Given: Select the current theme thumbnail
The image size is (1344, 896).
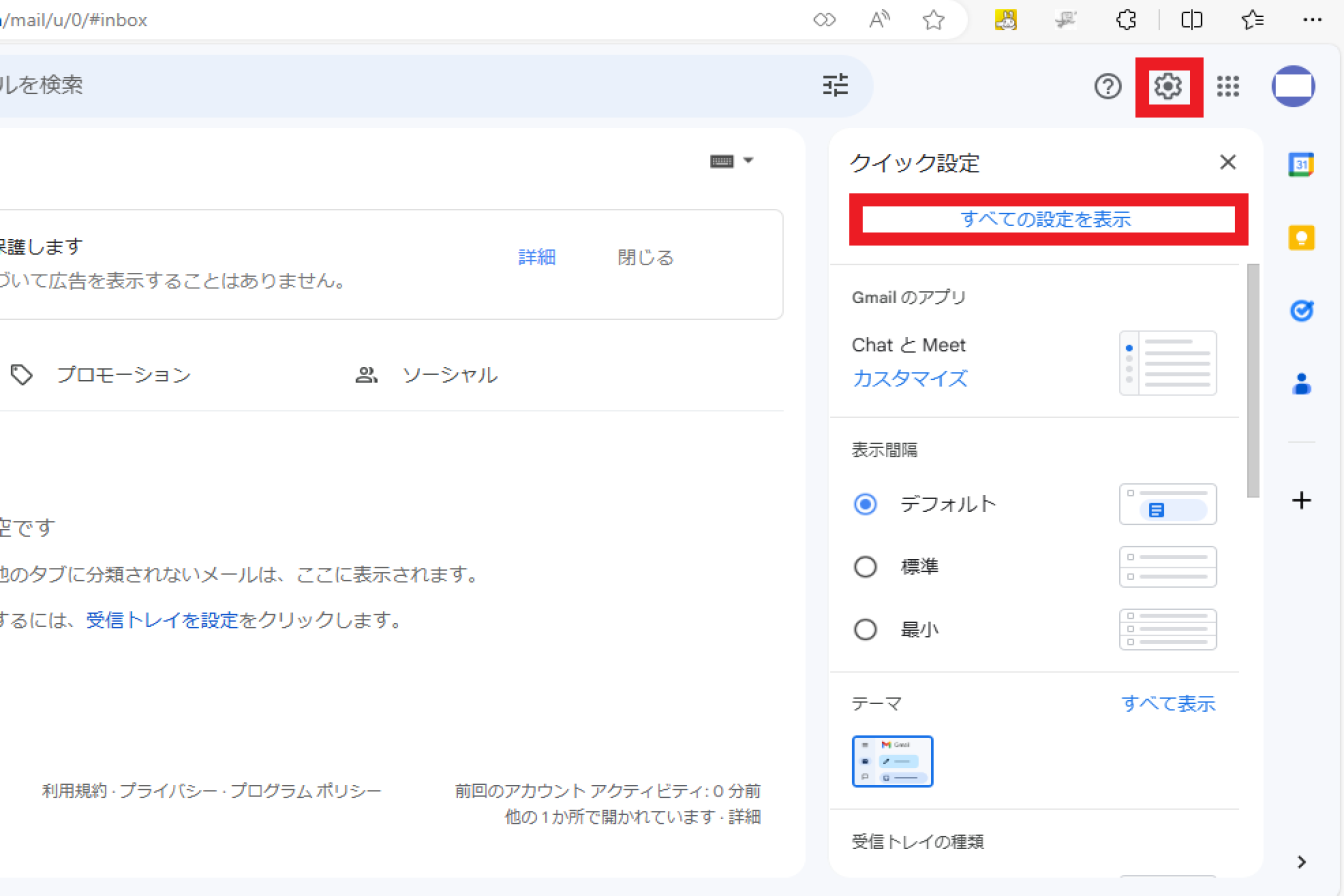Looking at the screenshot, I should pos(892,762).
